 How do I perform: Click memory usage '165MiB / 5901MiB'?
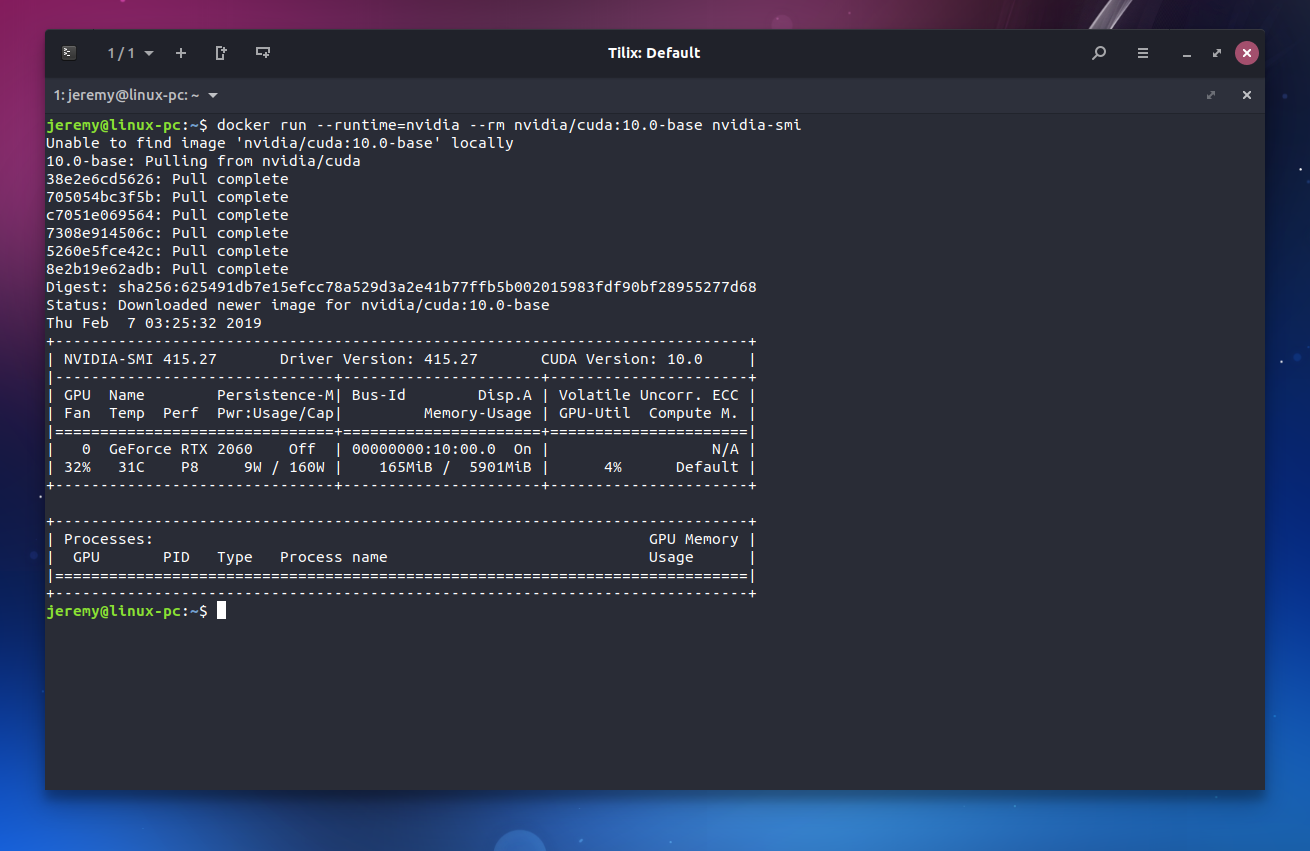(x=455, y=467)
